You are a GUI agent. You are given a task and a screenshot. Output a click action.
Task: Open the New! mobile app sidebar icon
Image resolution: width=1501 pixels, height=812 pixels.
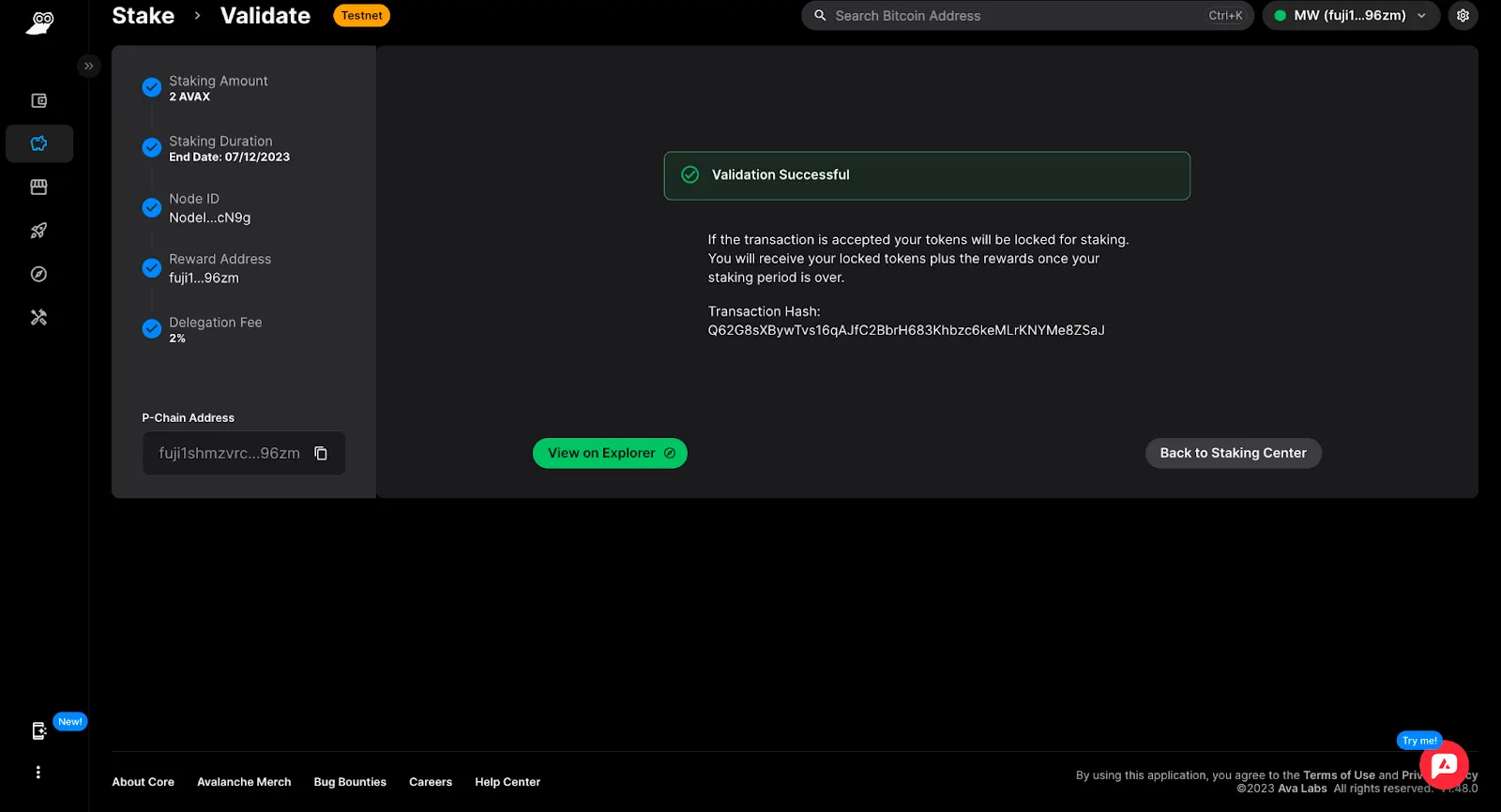tap(38, 731)
